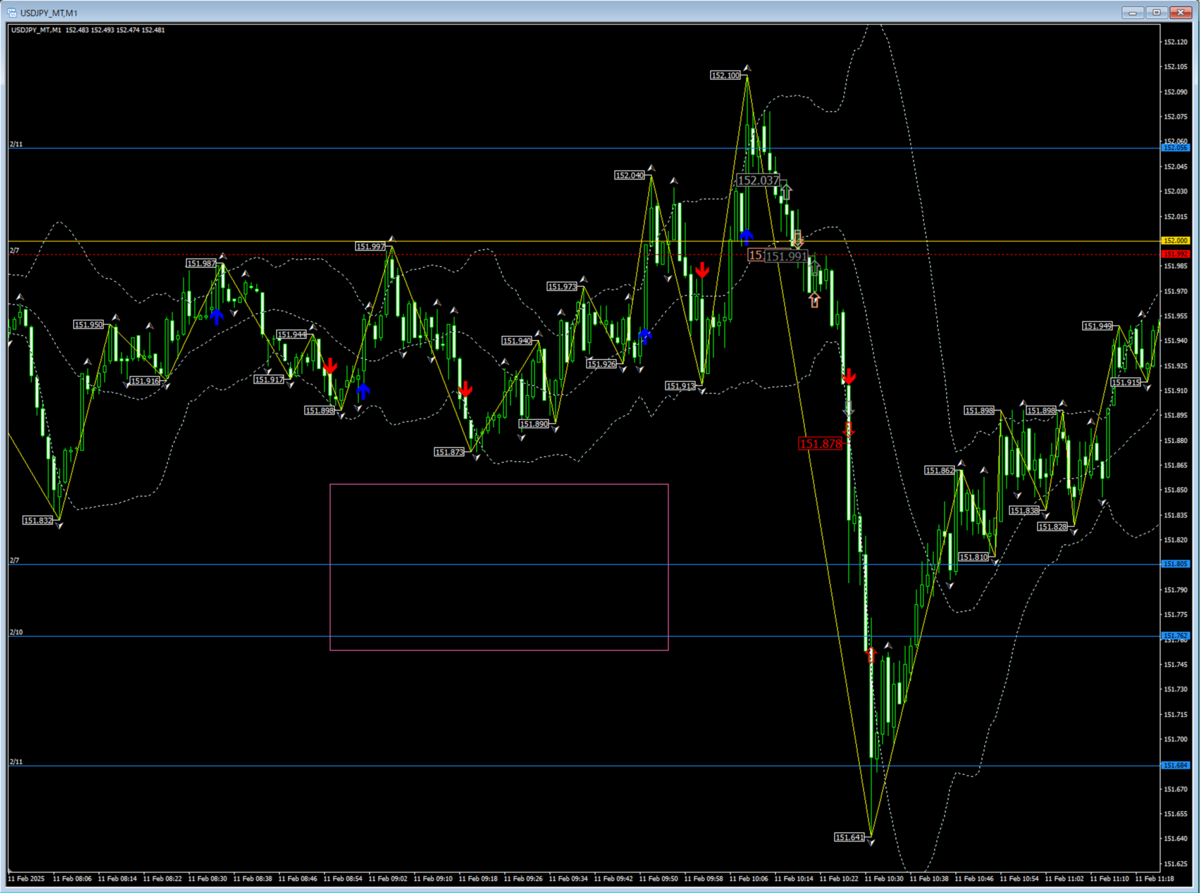Click the USDJPY_MT,M1 OHLC info line in the chart
The image size is (1200, 893).
[x=88, y=30]
